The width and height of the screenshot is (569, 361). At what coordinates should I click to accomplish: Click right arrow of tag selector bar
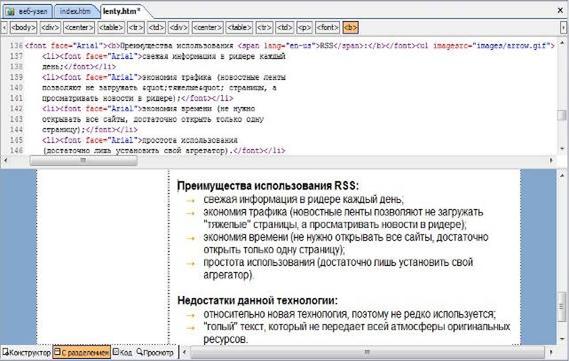(563, 28)
